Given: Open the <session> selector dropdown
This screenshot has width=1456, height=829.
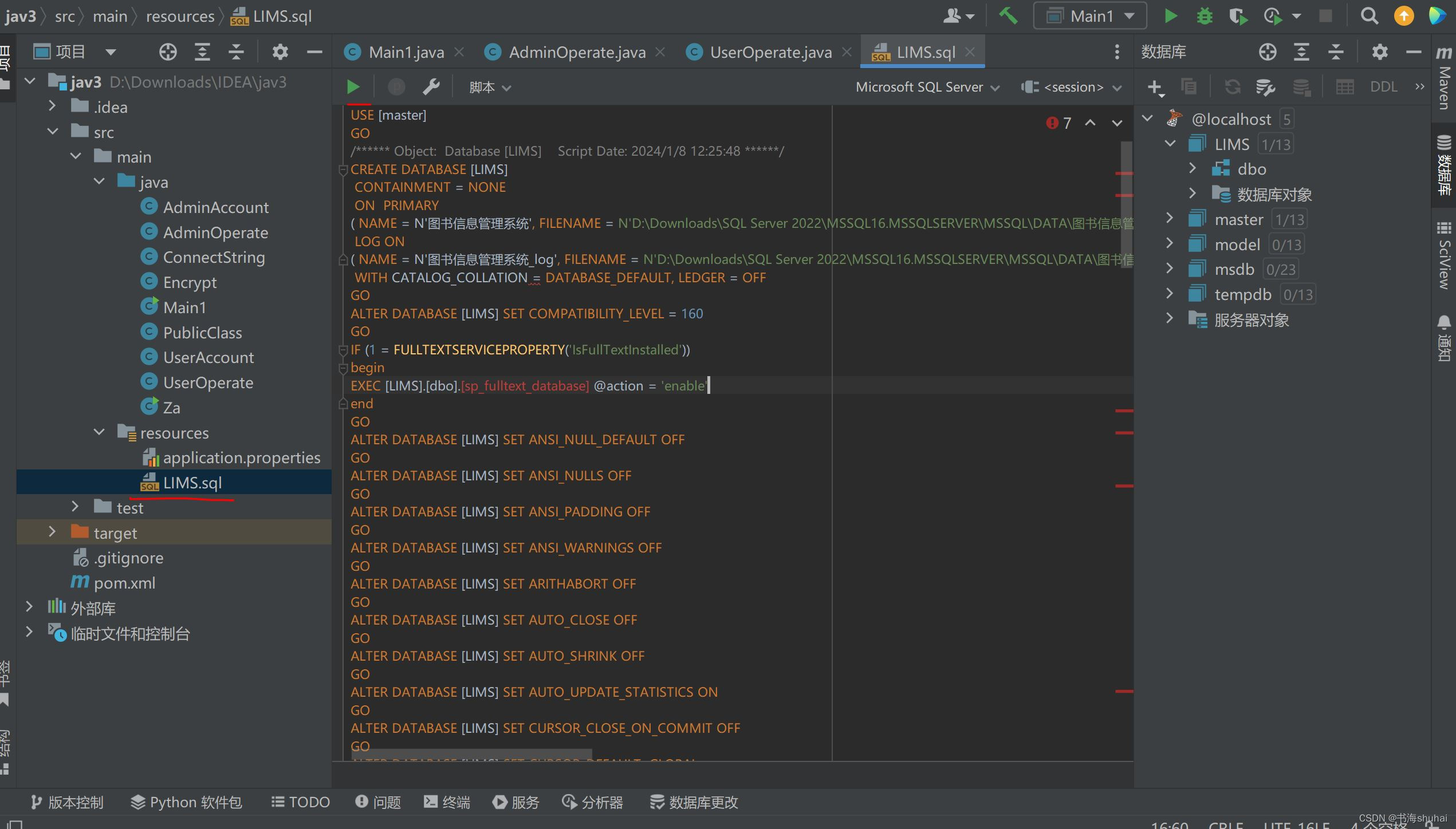Looking at the screenshot, I should [x=1071, y=87].
